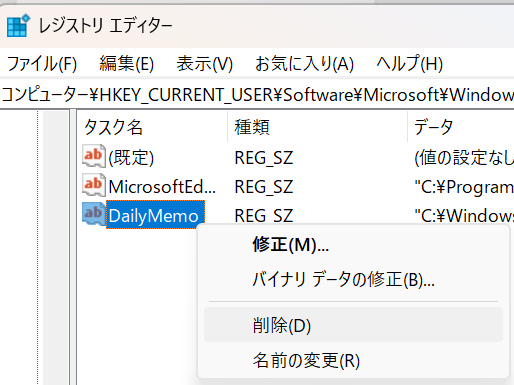Choose 修正(M)... from the context menu
Screen dimensions: 514x385
pyautogui.click(x=353, y=245)
